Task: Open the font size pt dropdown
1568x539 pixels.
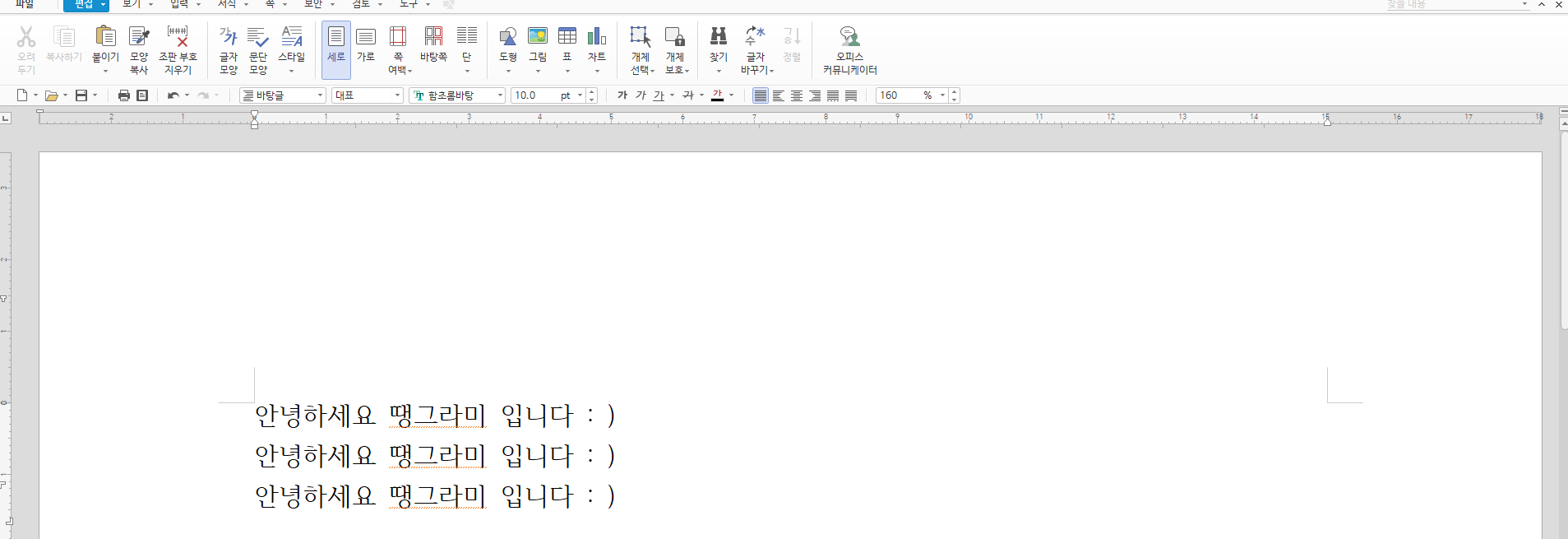Action: coord(580,95)
